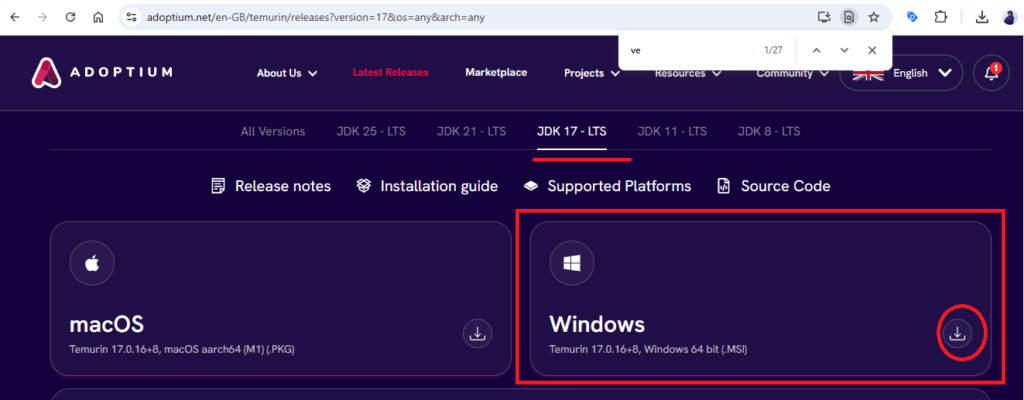
Task: Open the Supported Platforms link
Action: point(607,186)
